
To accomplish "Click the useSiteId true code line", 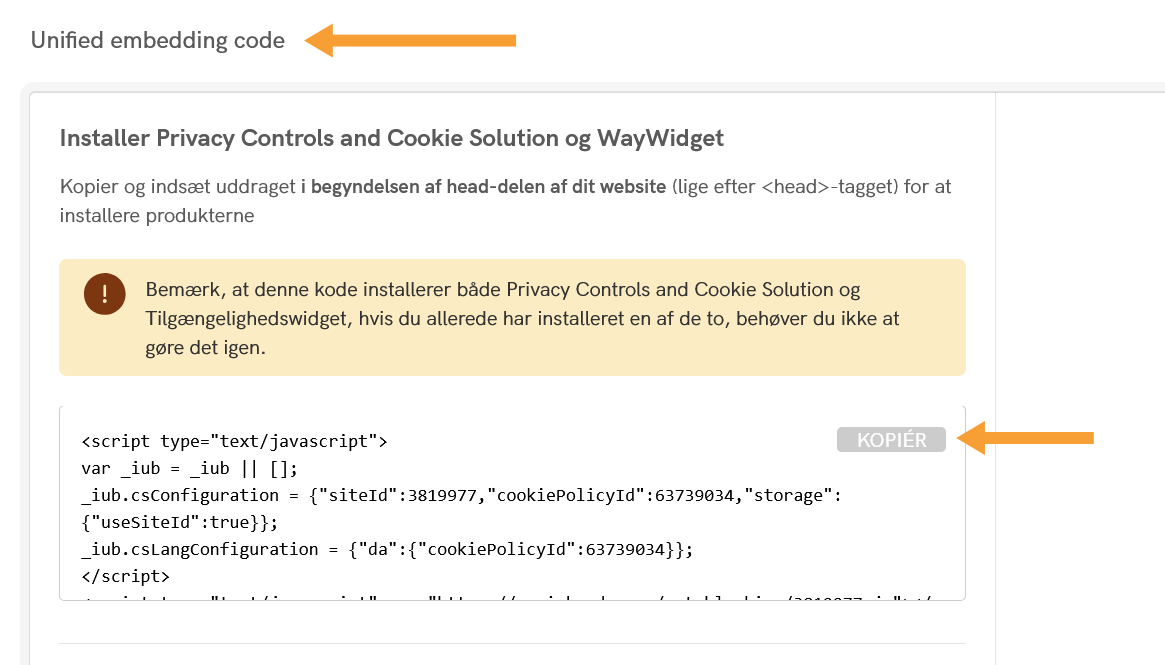I will pos(178,522).
